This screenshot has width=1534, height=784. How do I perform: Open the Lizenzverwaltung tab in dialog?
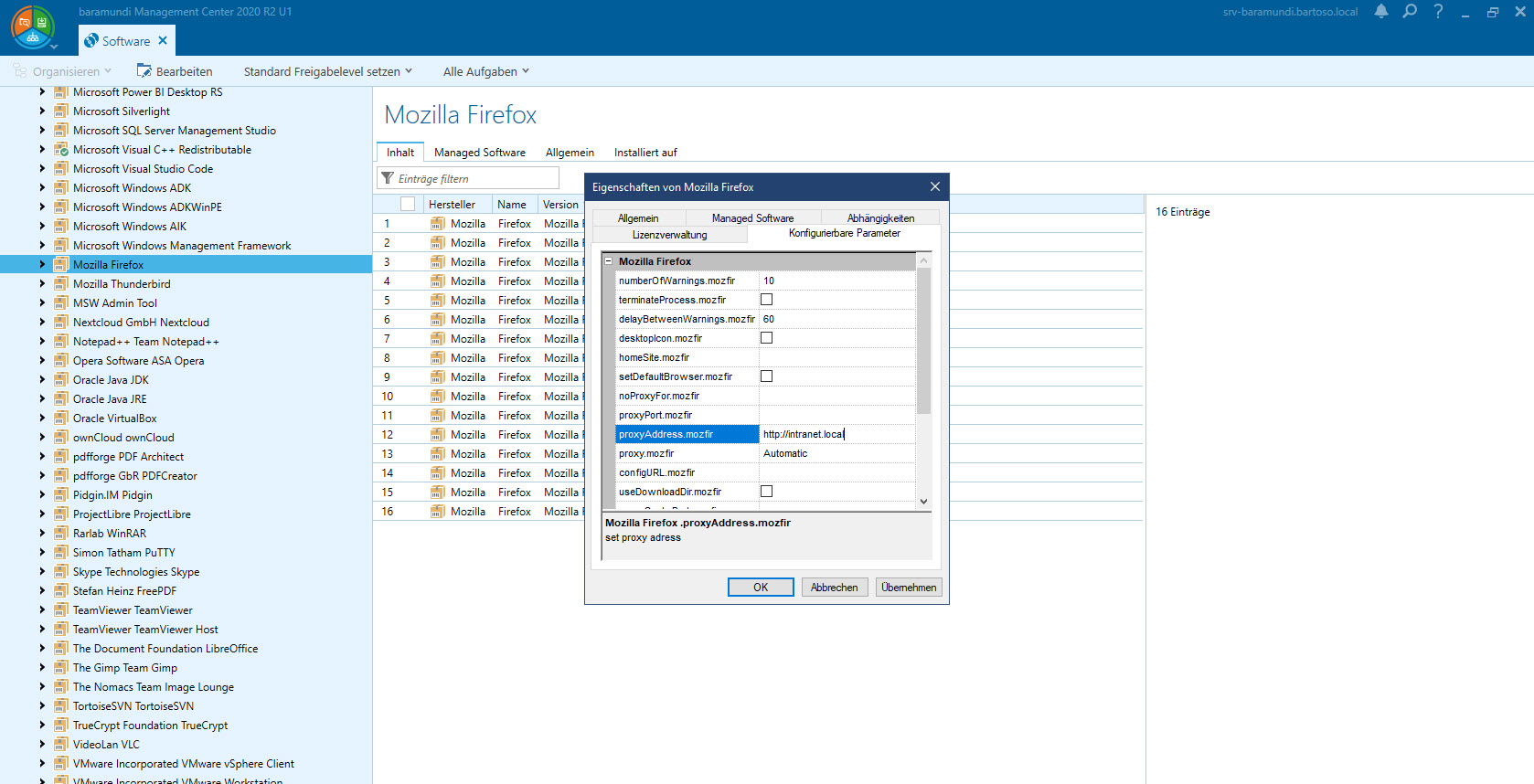(x=670, y=235)
